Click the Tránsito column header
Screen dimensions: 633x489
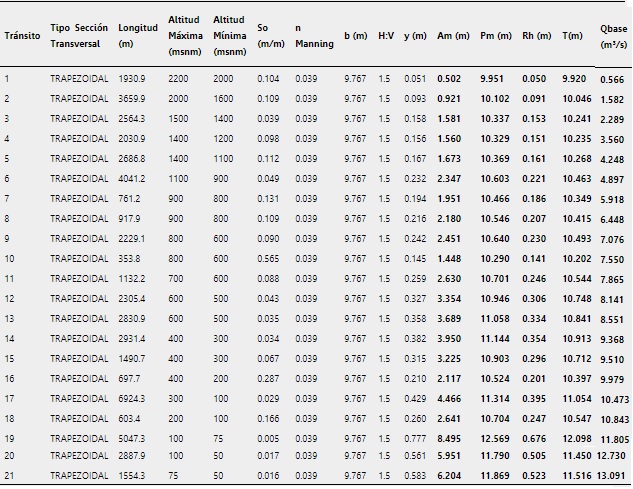tap(22, 36)
